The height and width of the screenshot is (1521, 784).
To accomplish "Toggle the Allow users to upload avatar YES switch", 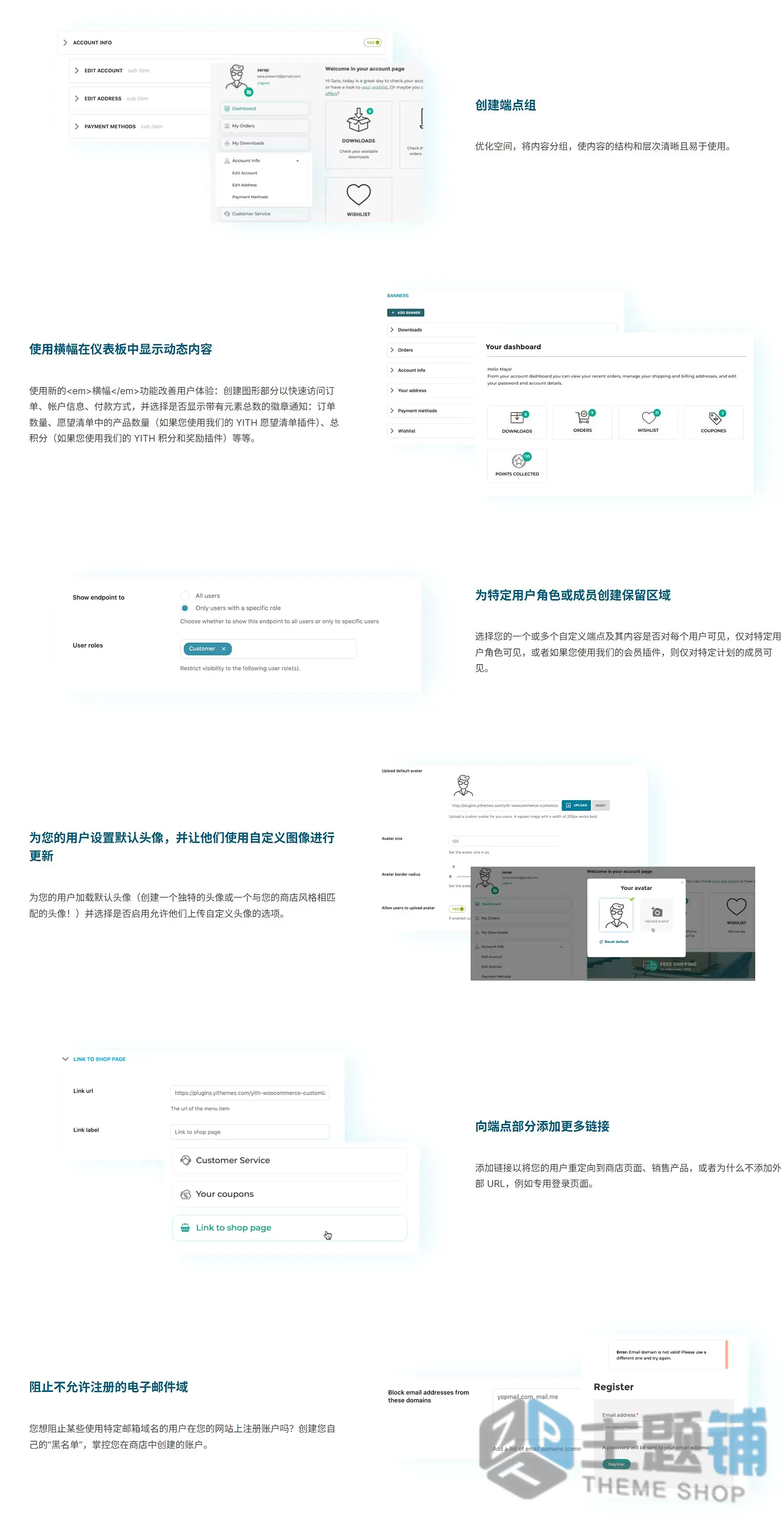I will (x=457, y=909).
